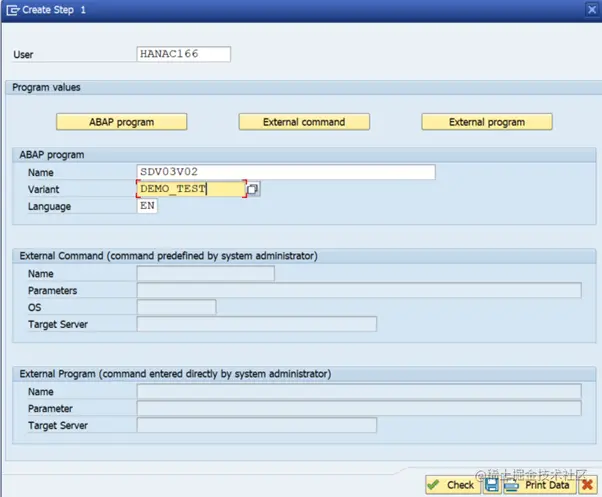This screenshot has height=497, width=602.
Task: Click the 'User' label
Action: 23,55
